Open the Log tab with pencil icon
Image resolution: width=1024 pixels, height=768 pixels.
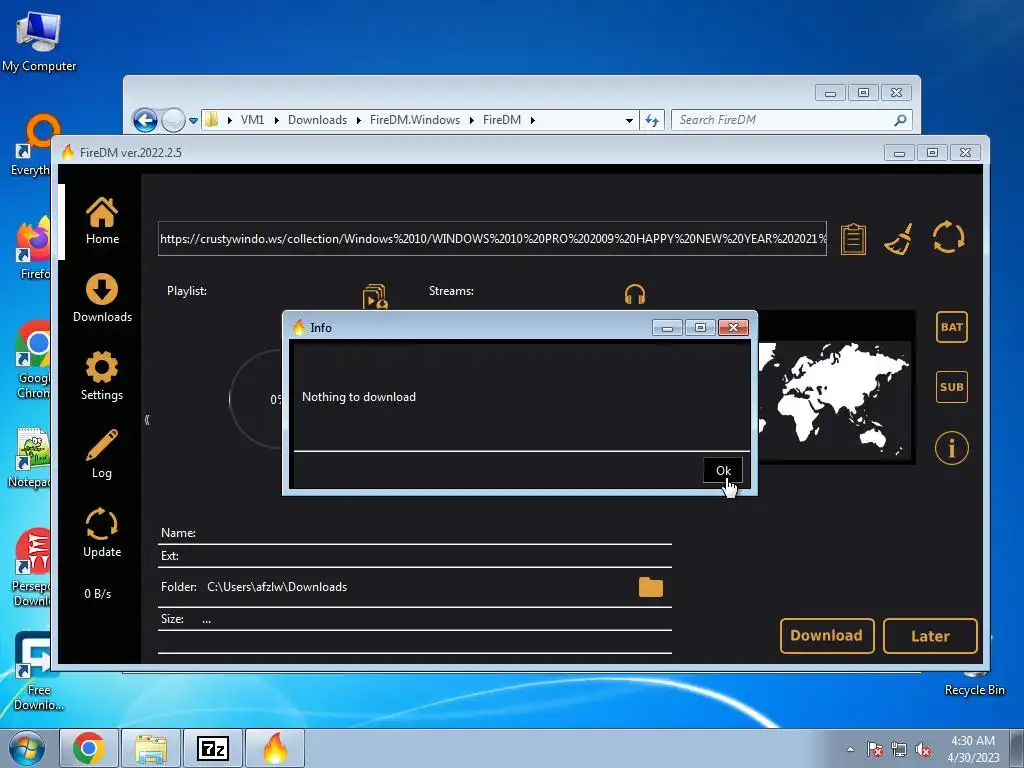(102, 455)
